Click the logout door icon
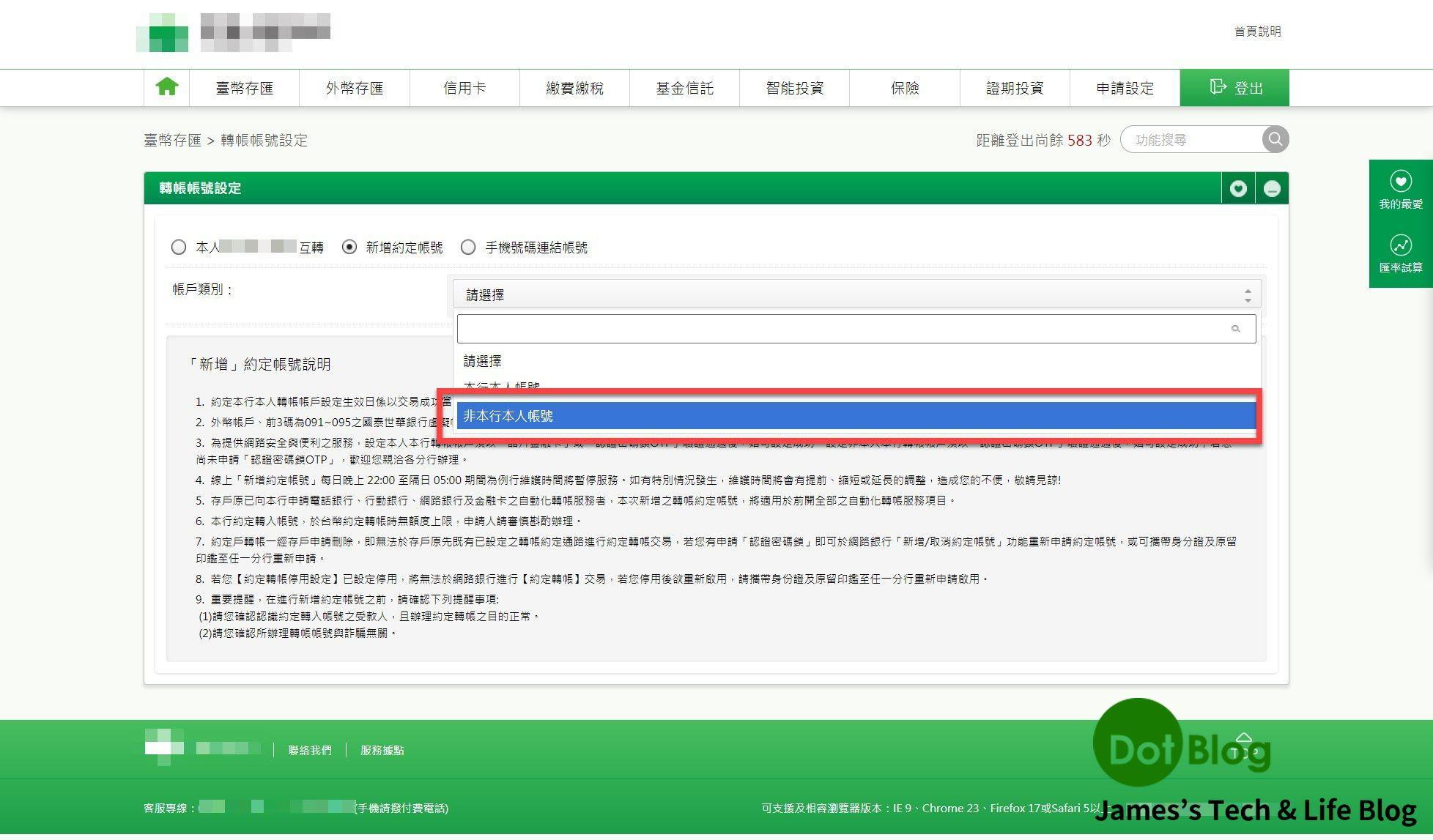 [1218, 87]
